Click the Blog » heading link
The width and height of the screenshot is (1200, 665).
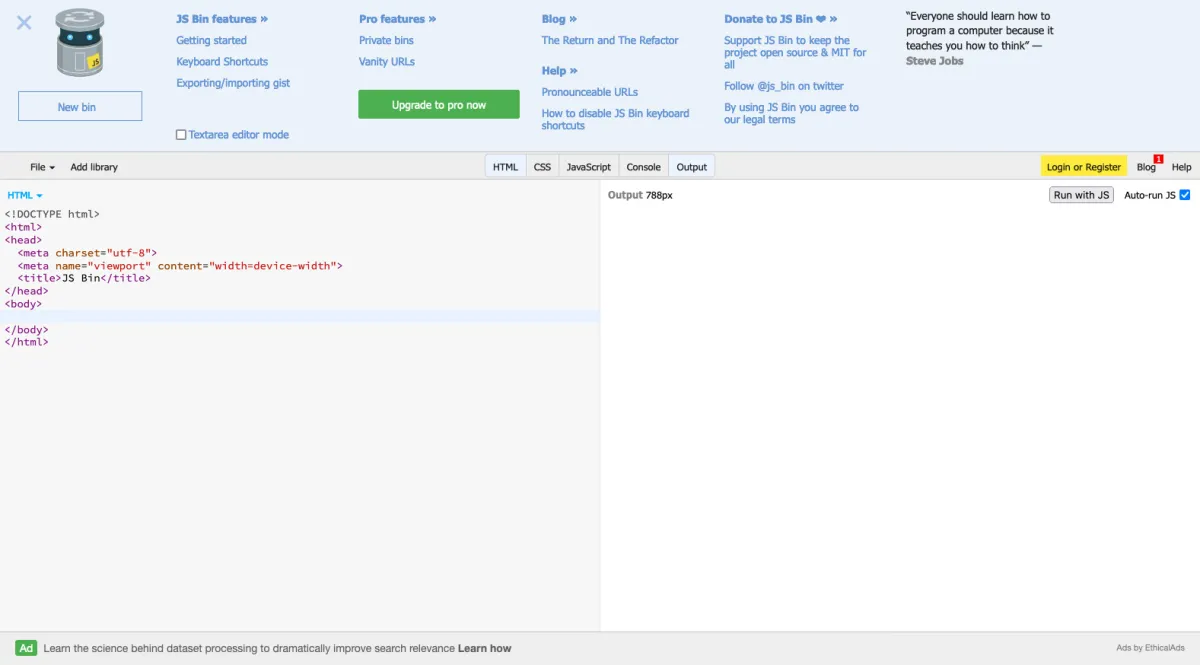(559, 19)
